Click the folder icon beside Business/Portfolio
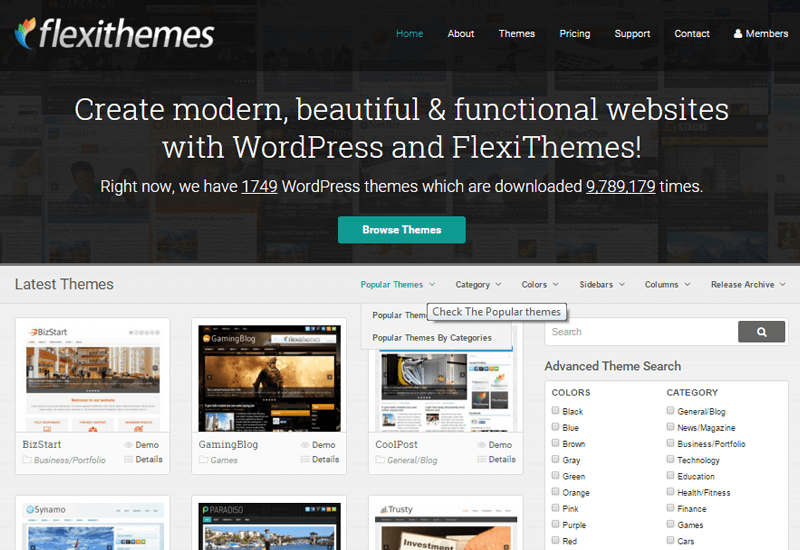 click(x=27, y=460)
